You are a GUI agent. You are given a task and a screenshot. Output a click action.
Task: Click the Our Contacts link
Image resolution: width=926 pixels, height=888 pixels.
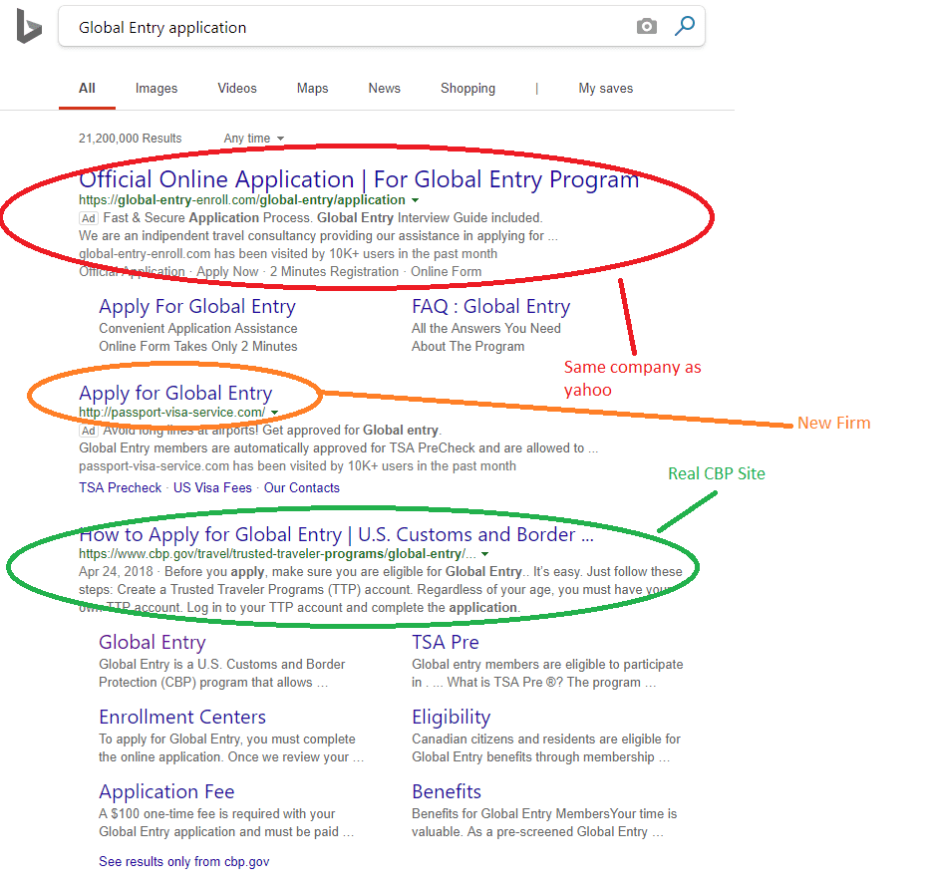tap(301, 488)
